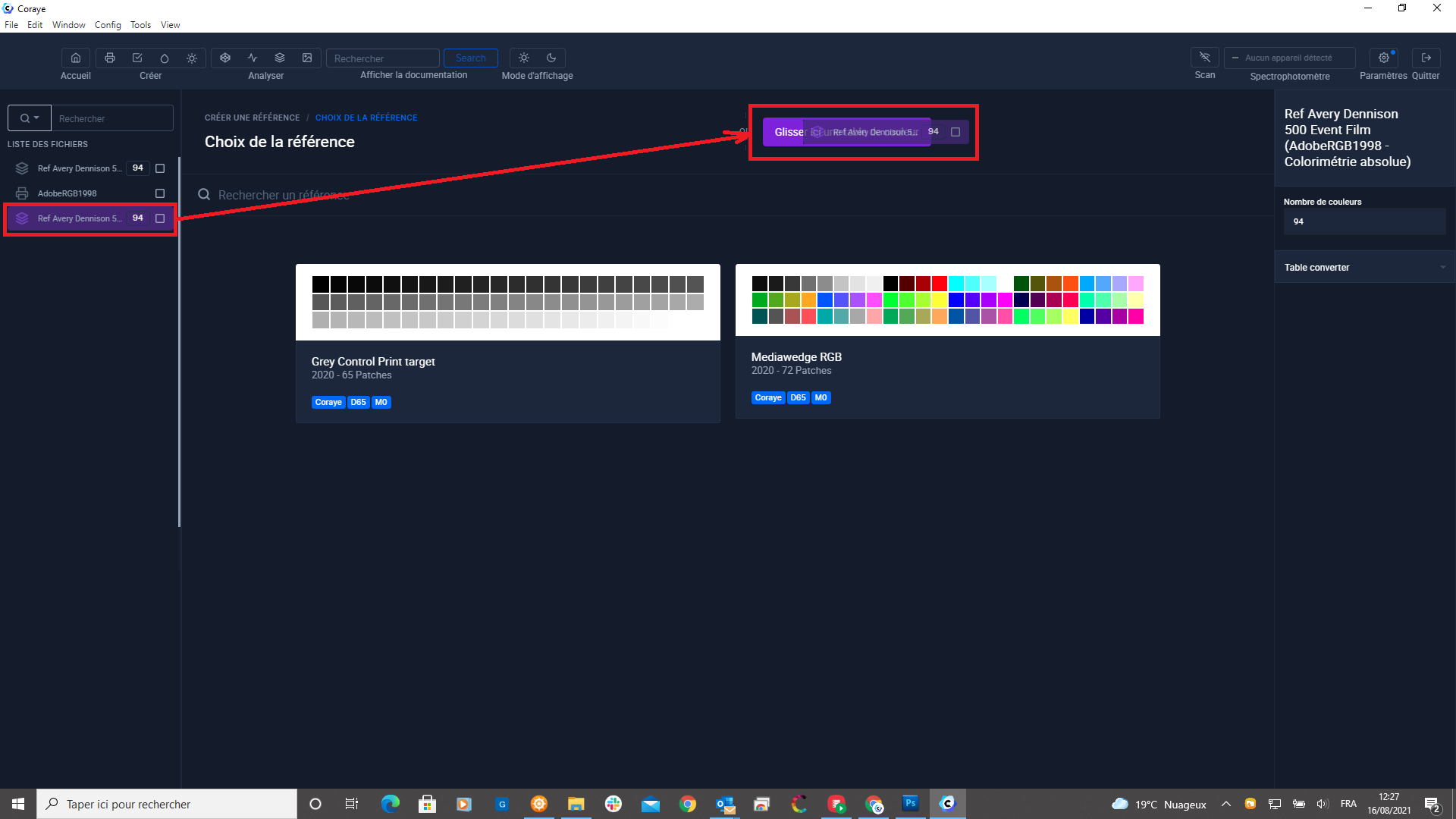Open notification center icon in tray
Viewport: 1456px width, 819px height.
click(1432, 804)
